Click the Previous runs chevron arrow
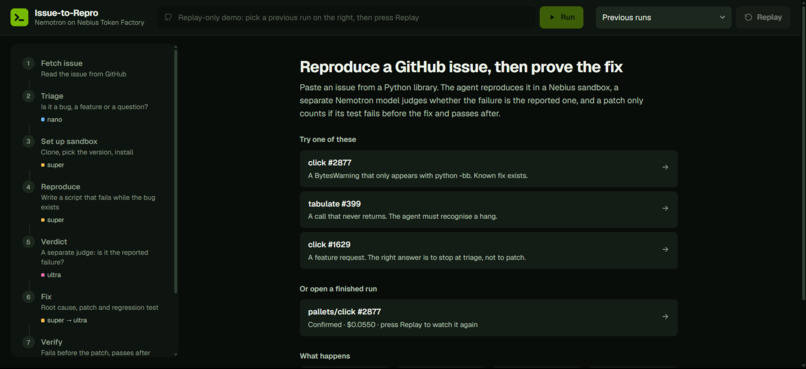The image size is (806, 369). click(x=722, y=17)
